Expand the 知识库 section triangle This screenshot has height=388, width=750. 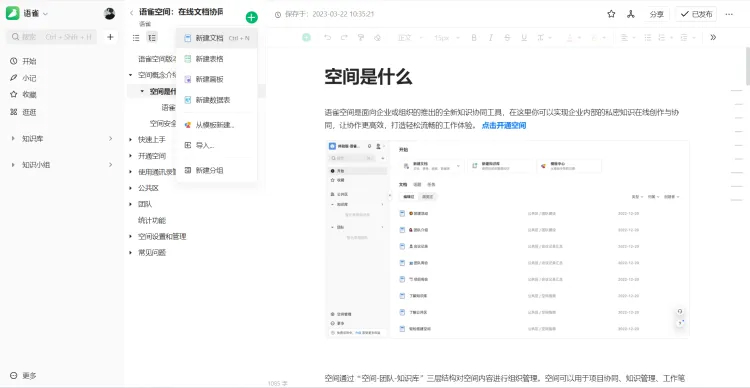pos(13,139)
